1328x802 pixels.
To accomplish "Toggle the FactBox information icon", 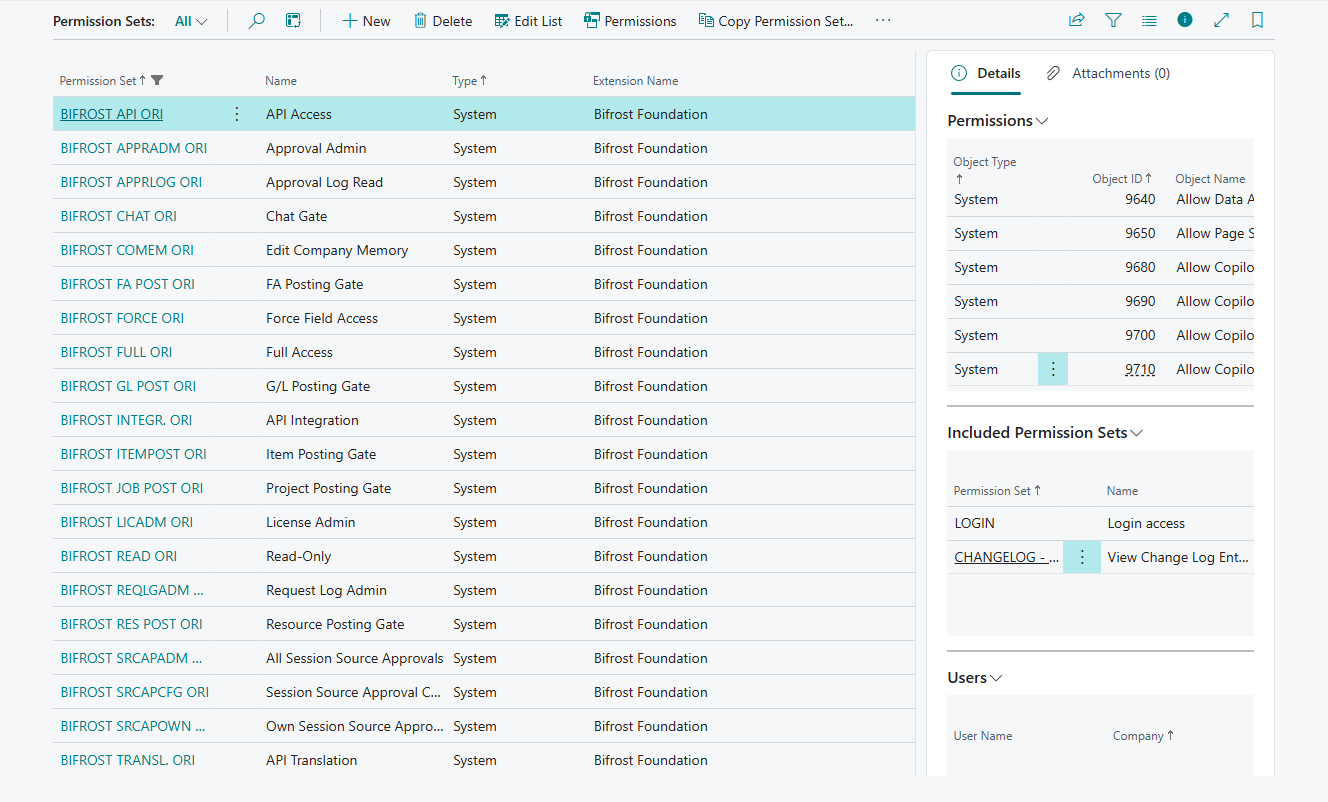I will 1185,20.
